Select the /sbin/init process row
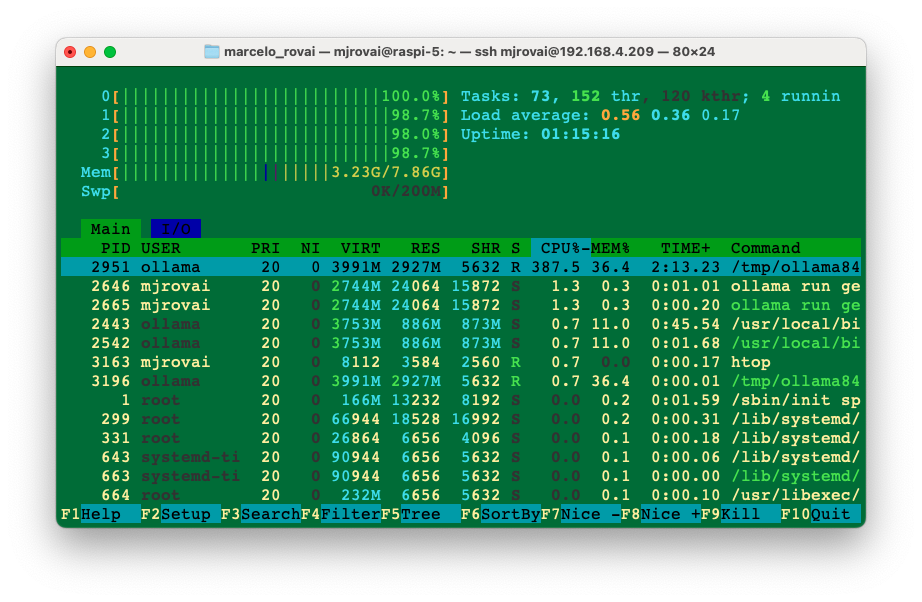Screen dimensions: 922x602 click(460, 400)
